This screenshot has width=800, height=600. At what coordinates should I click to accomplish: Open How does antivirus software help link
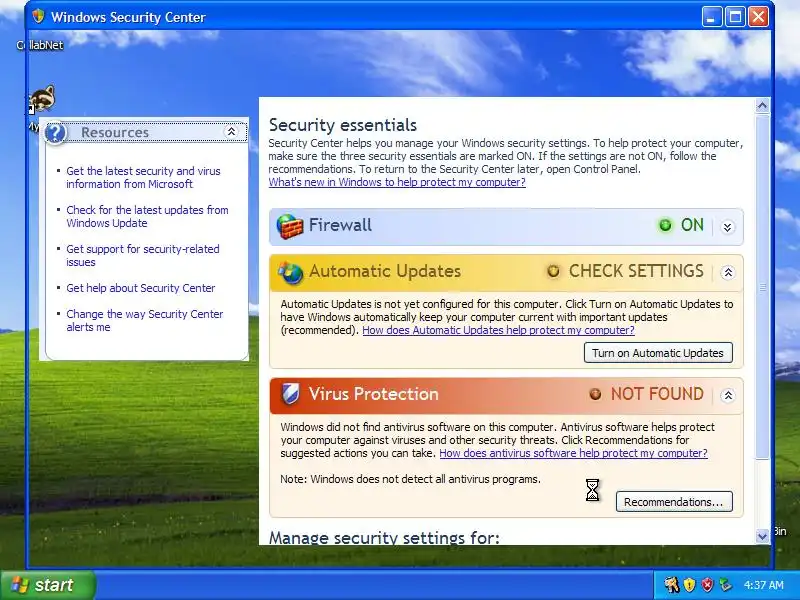pyautogui.click(x=573, y=453)
